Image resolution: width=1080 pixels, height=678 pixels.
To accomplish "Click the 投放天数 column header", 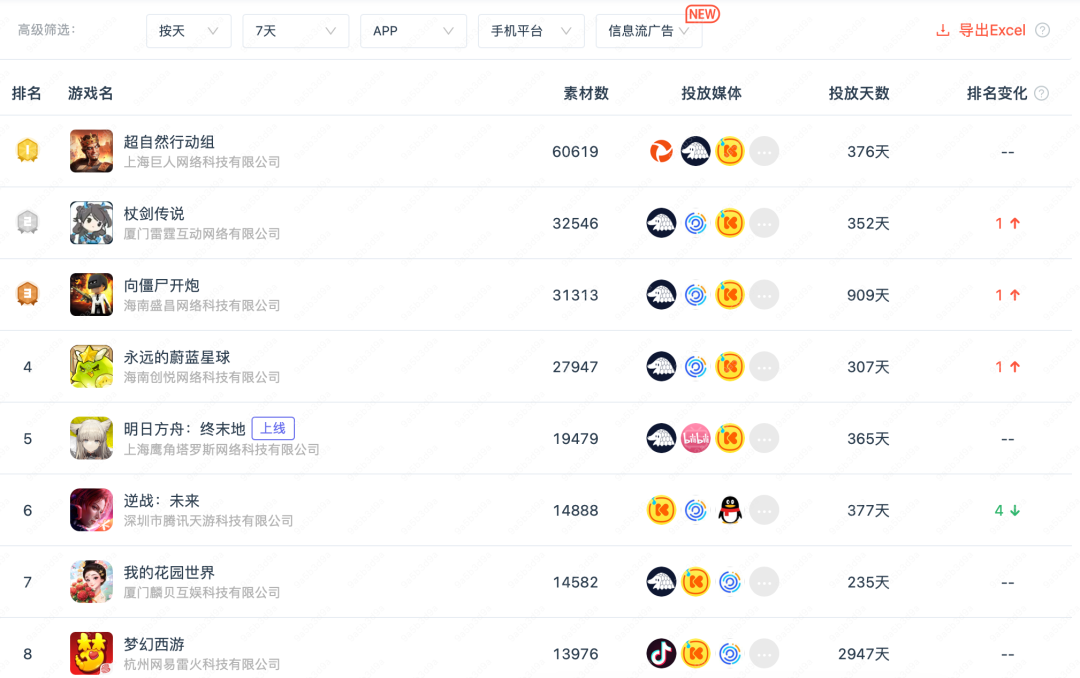I will click(x=858, y=94).
